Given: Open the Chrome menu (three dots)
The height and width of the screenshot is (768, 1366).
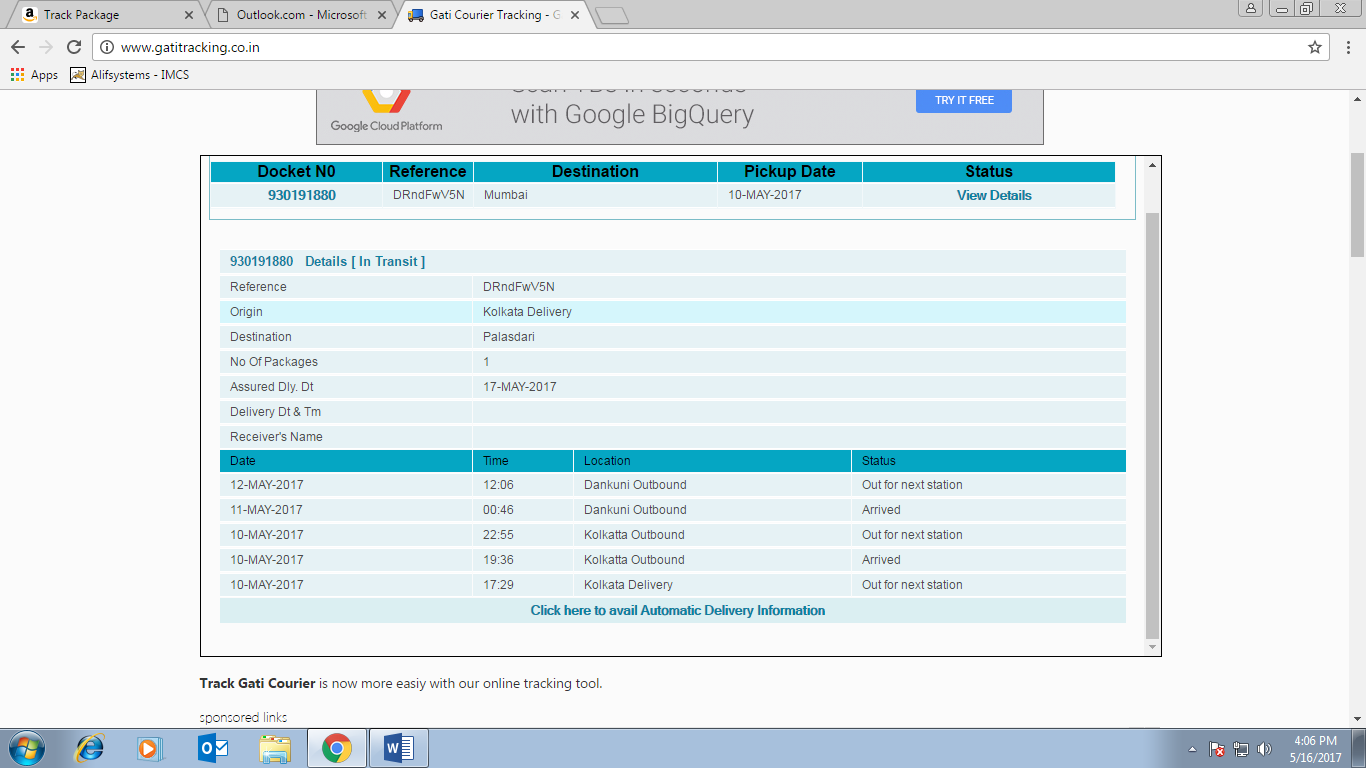Looking at the screenshot, I should click(1347, 47).
